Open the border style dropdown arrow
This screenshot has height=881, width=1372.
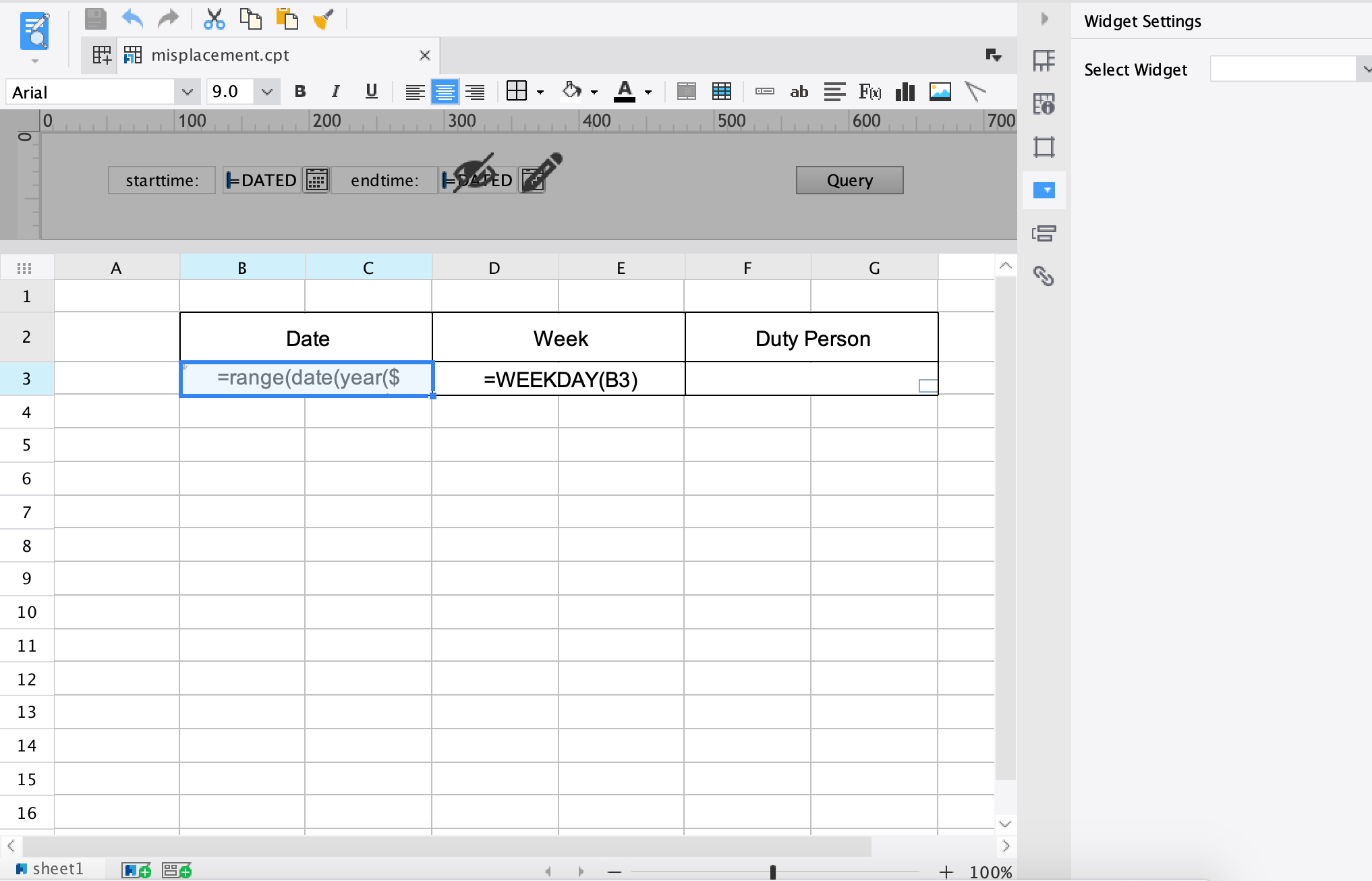pyautogui.click(x=540, y=92)
